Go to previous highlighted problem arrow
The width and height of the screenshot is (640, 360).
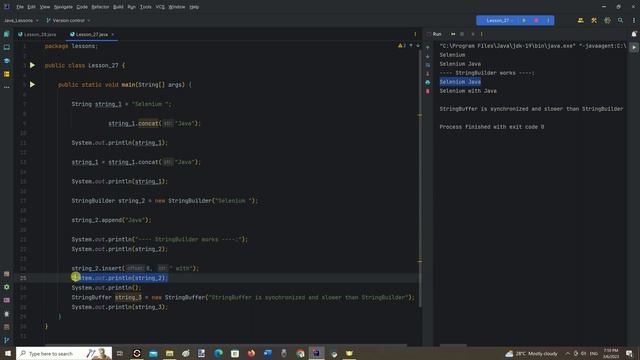click(411, 46)
